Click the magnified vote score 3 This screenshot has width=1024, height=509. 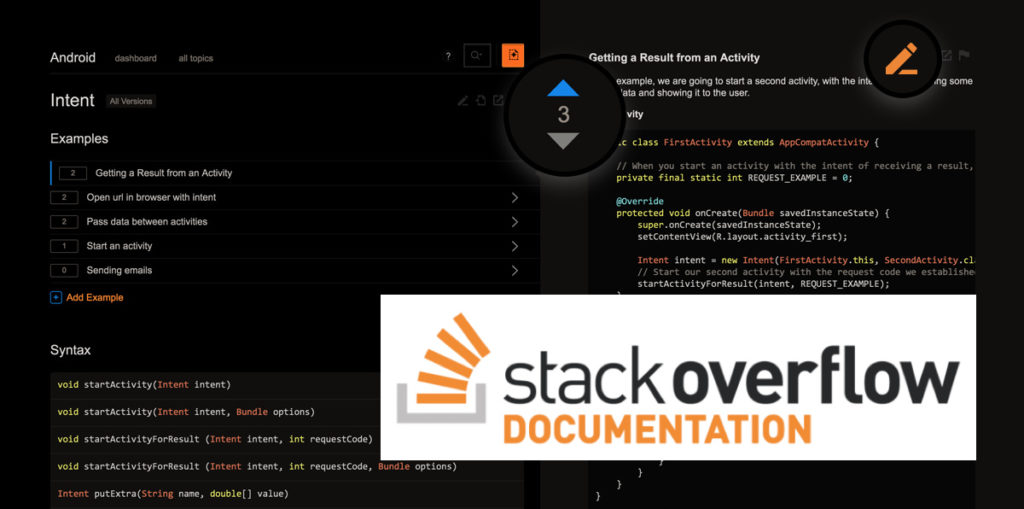563,115
